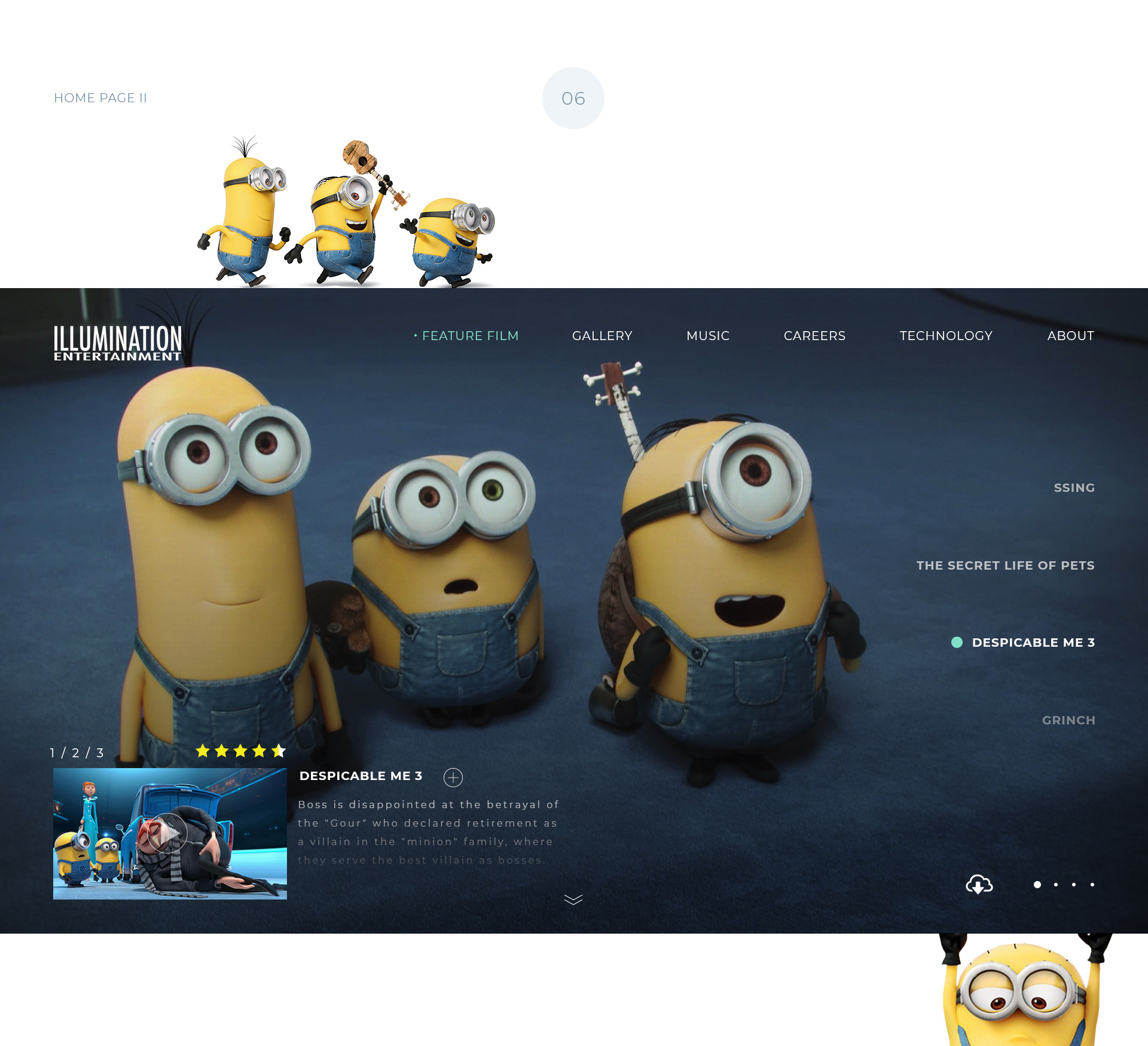Play the Despicable Me 3 trailer

coord(168,833)
